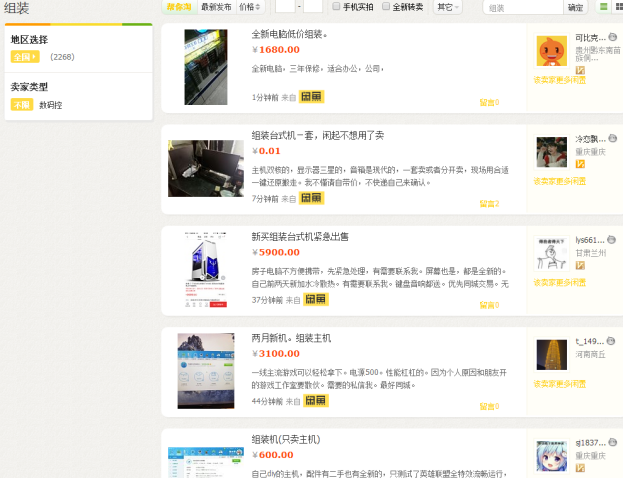
Task: Click the maximum price input box
Action: coord(313,6)
